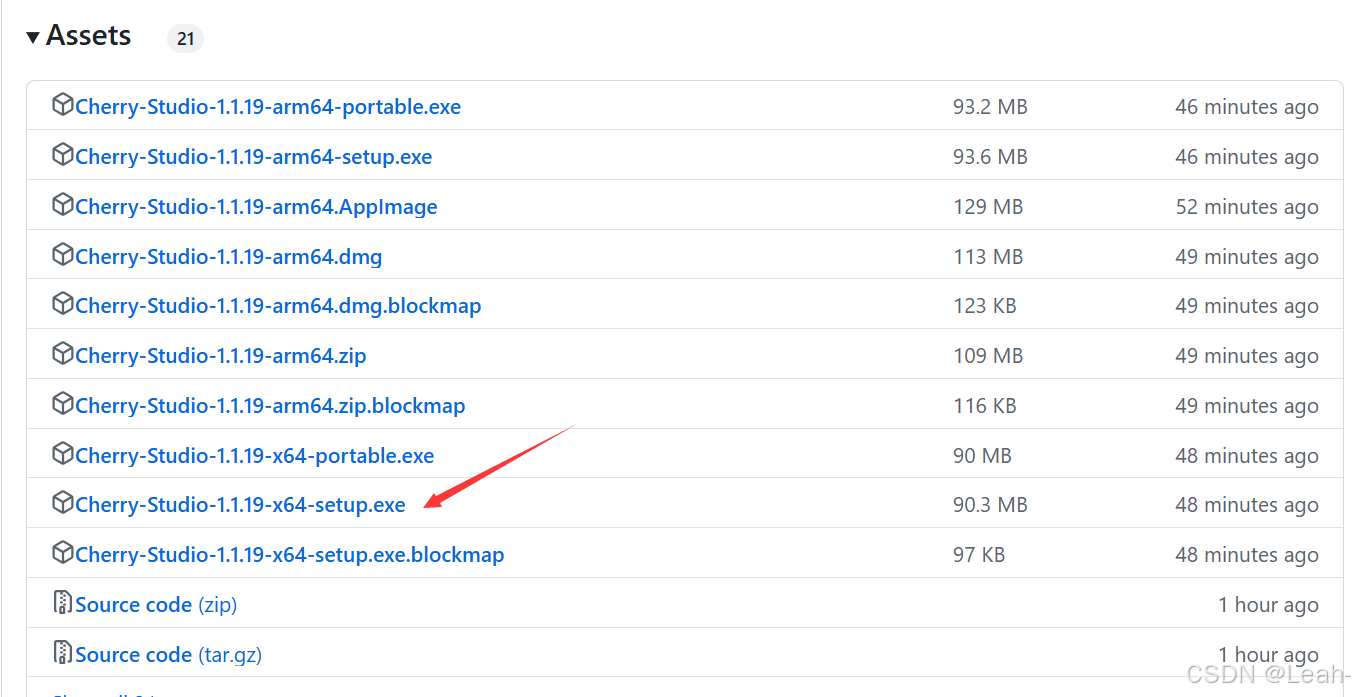
Task: Click the 90.3 MB file size
Action: (x=990, y=505)
